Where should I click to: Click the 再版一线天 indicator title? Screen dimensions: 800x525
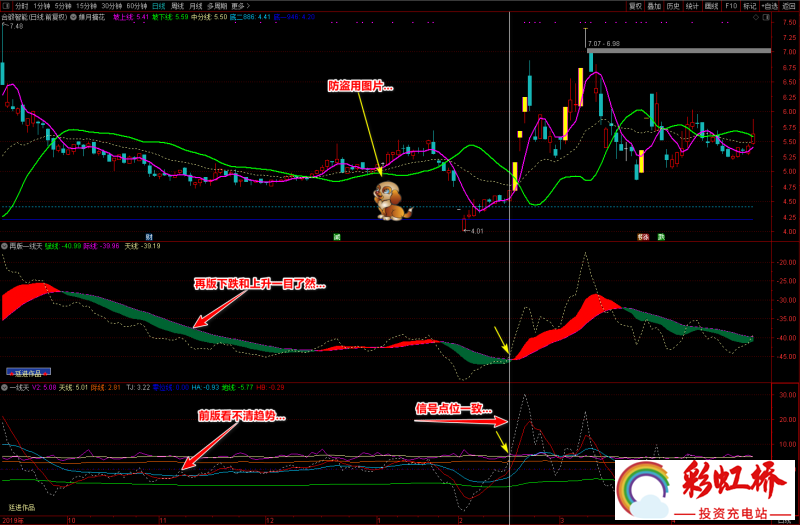coord(24,246)
